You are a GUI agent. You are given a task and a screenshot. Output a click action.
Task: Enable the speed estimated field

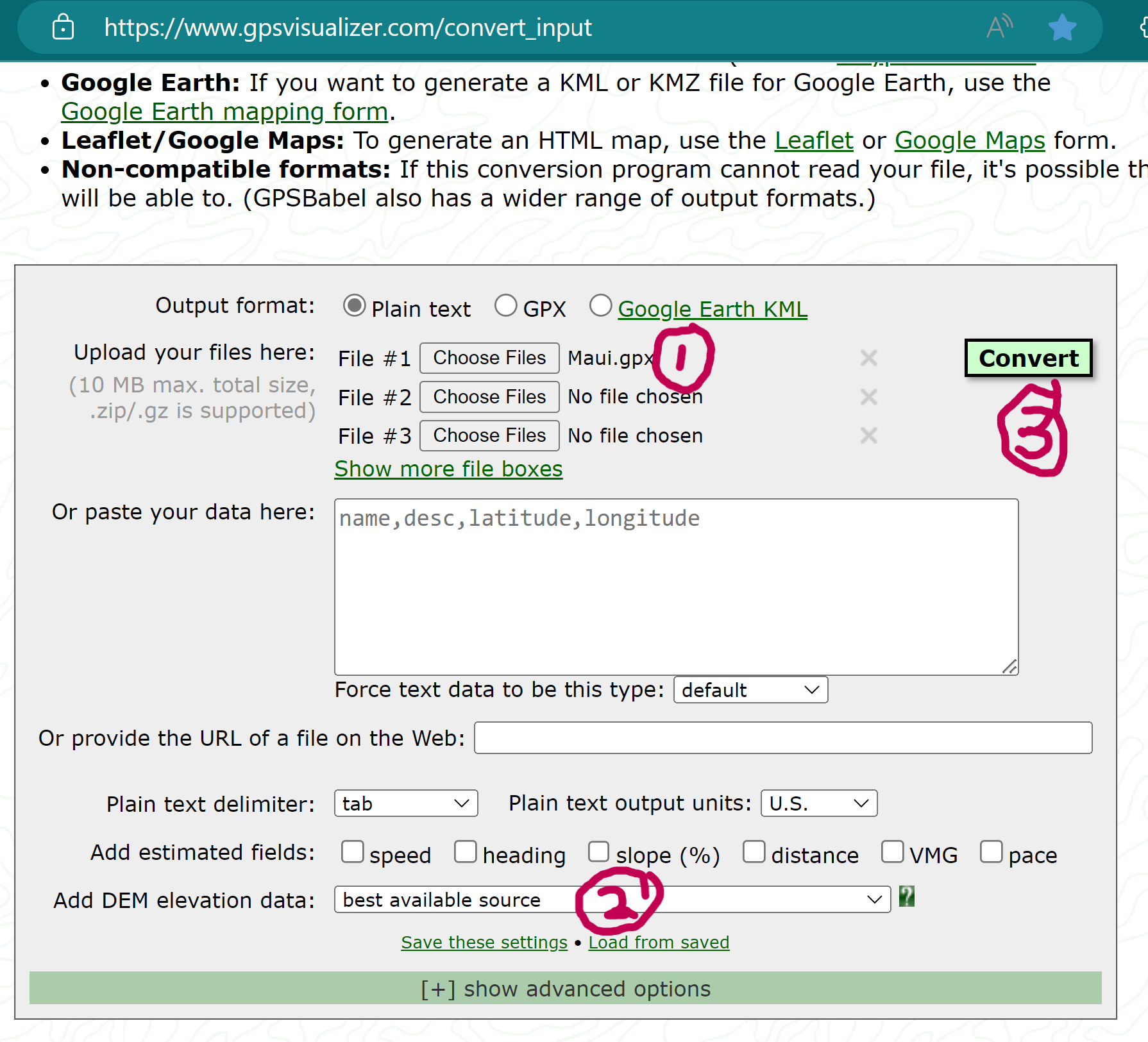pos(353,852)
